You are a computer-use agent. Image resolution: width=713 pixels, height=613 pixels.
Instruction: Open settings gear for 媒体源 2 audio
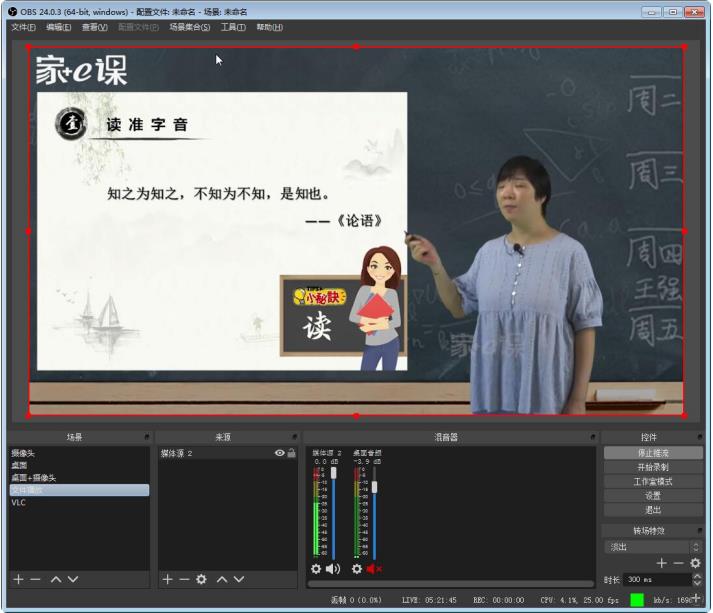[x=316, y=569]
